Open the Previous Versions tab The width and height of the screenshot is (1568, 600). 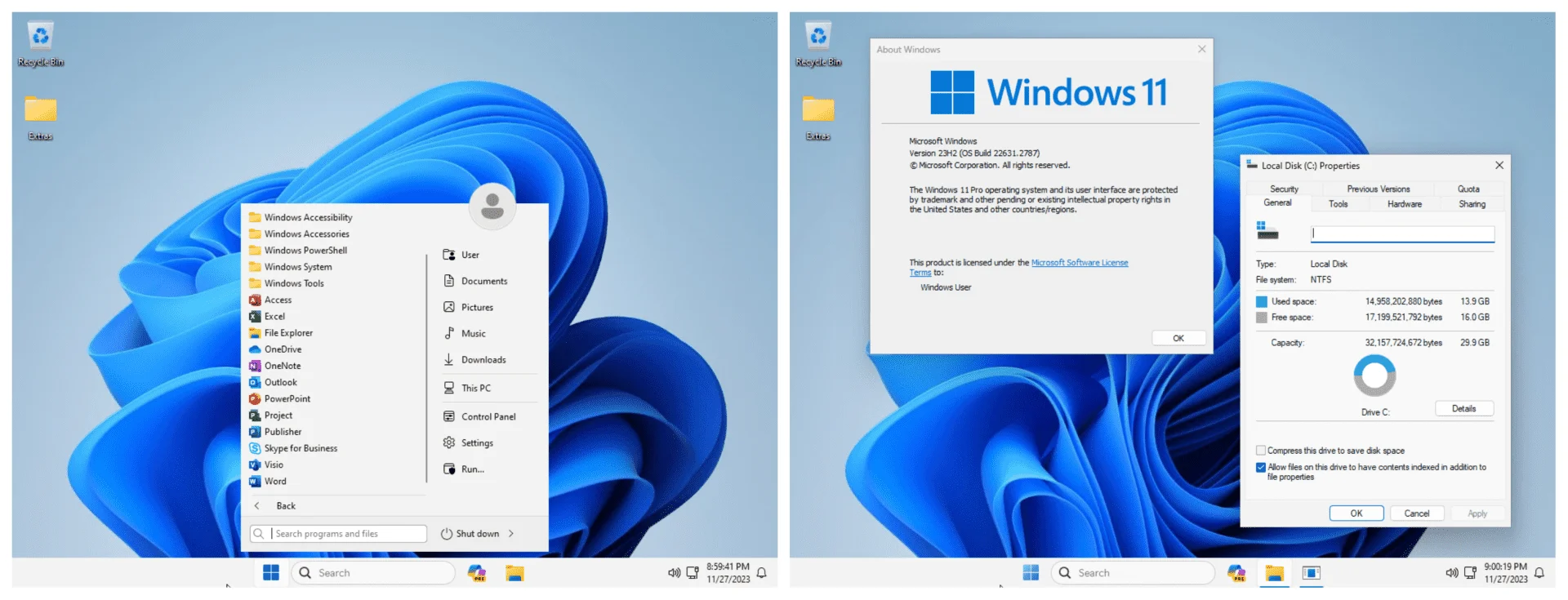[1379, 189]
